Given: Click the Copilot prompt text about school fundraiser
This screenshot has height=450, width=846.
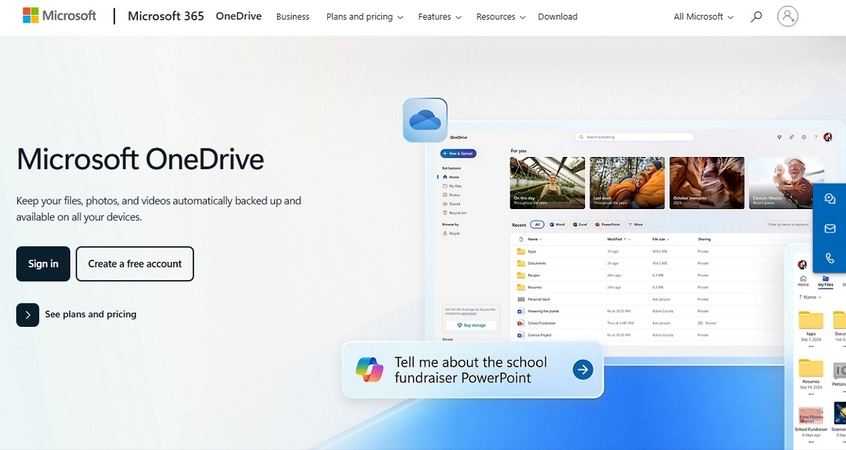Looking at the screenshot, I should tap(470, 370).
